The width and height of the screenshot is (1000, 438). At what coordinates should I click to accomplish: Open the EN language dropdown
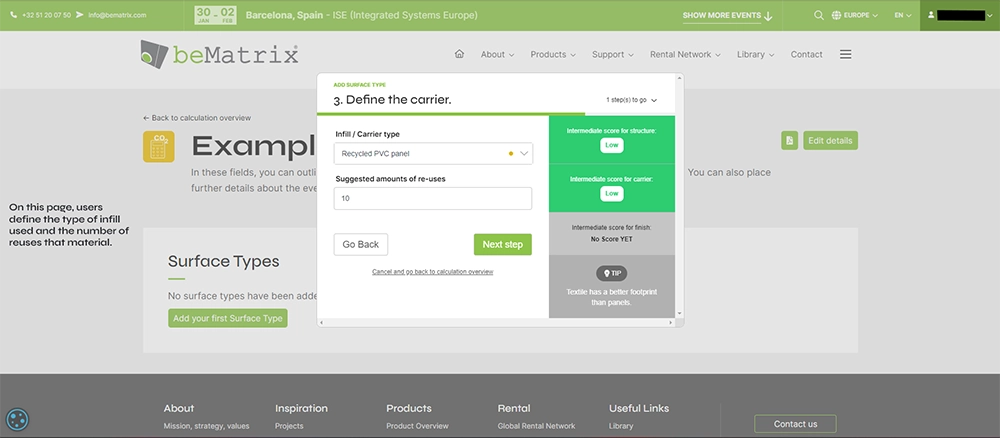902,15
